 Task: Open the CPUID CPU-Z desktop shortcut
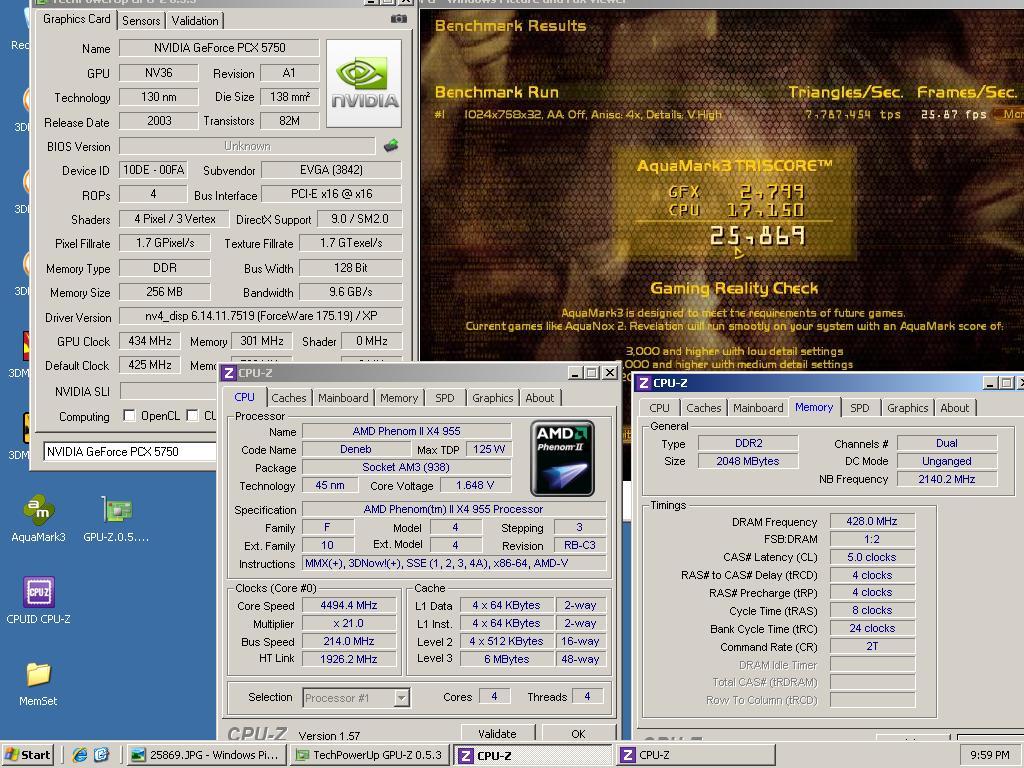(39, 601)
